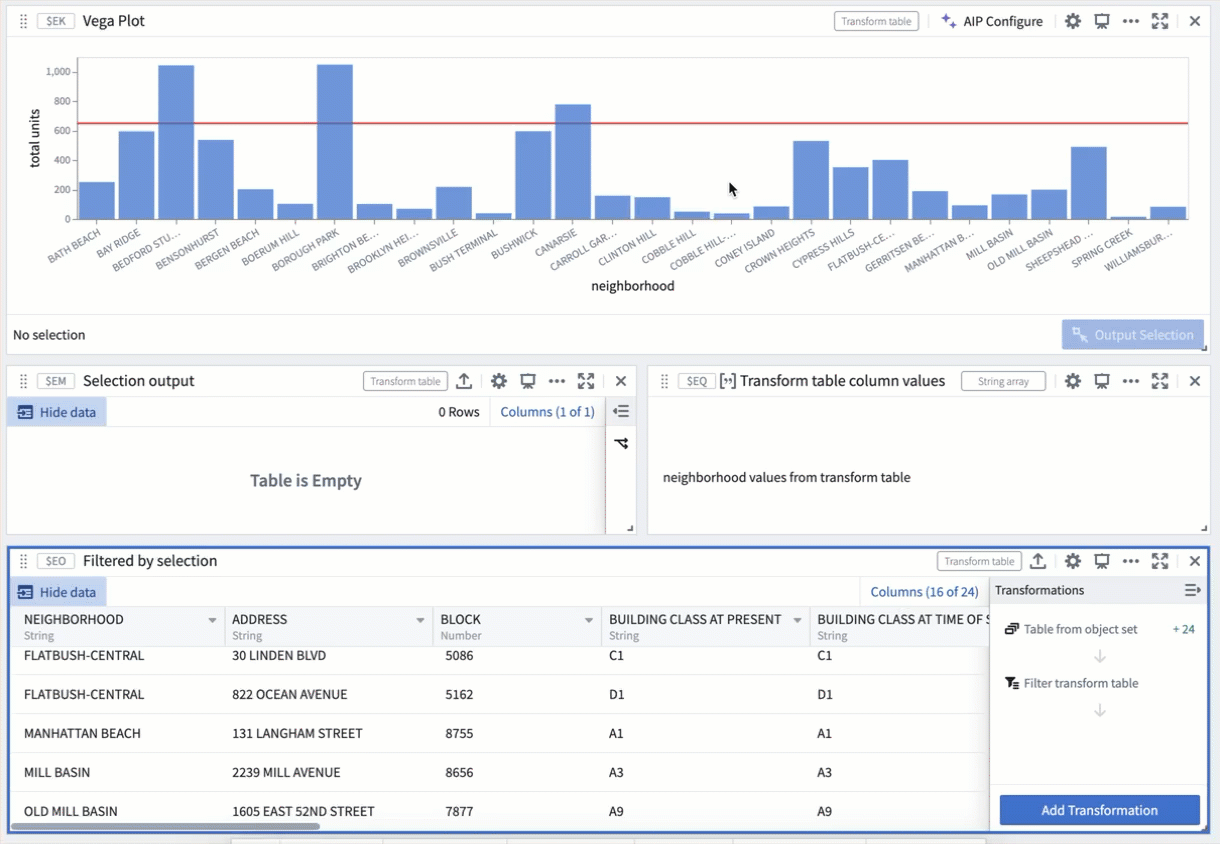The width and height of the screenshot is (1220, 844).
Task: Click presentation icon in Transform table column values
Action: coord(1102,381)
